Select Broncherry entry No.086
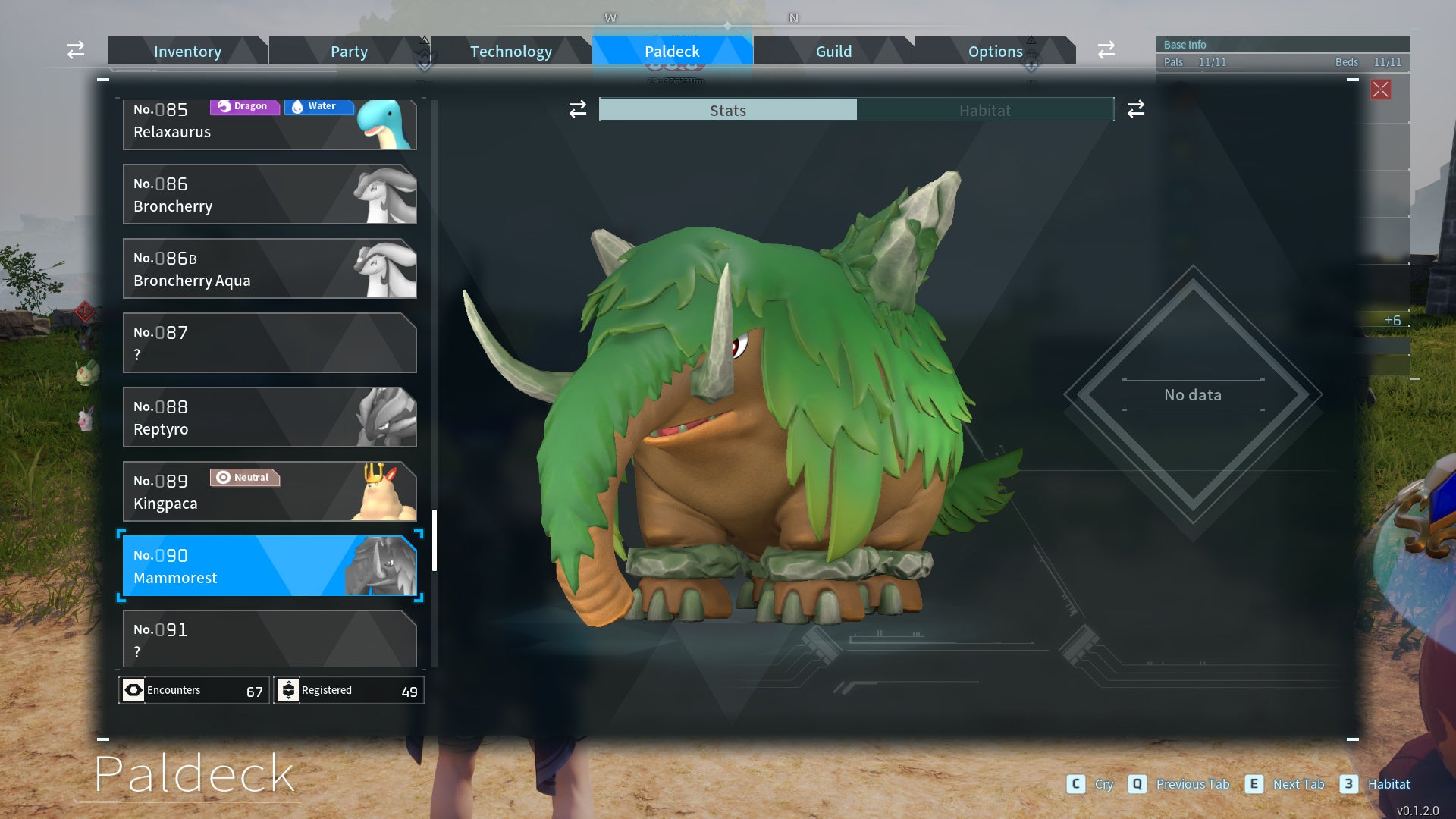The image size is (1456, 819). (270, 194)
